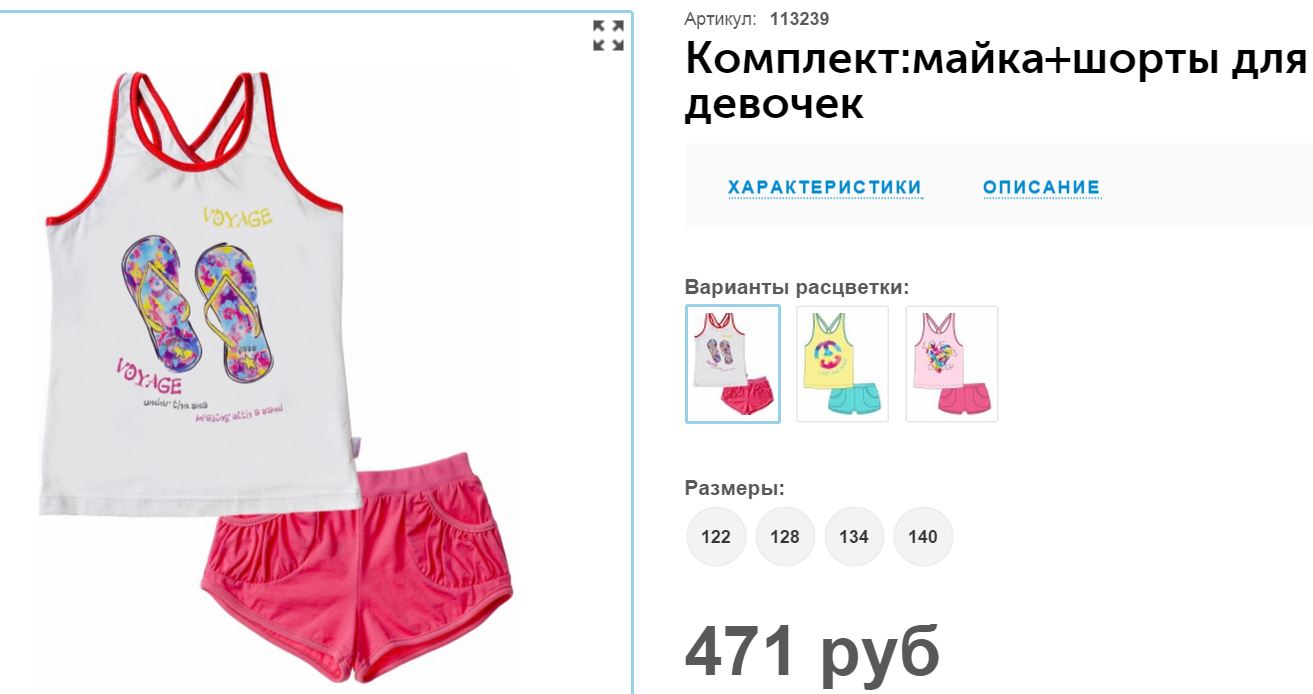Click the product title Комплект:майка+шорты для девочек
1313x694 pixels.
pos(996,82)
